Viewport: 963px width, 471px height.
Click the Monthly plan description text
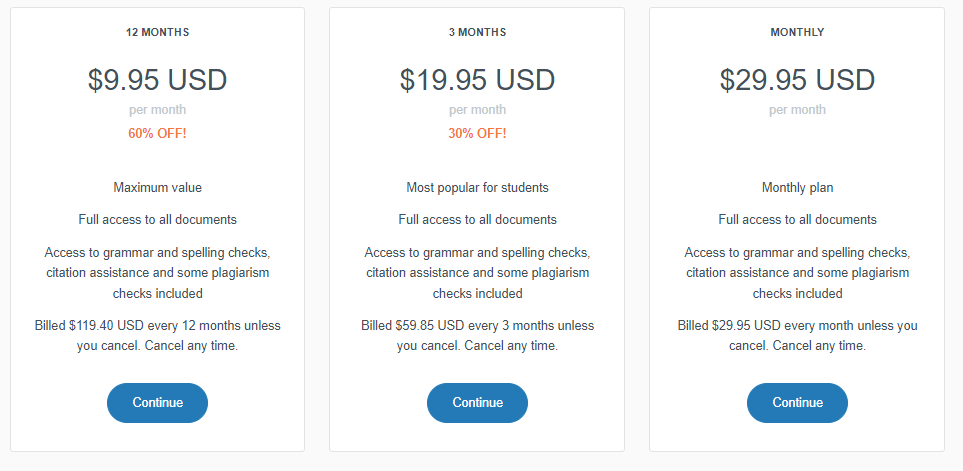coord(797,187)
